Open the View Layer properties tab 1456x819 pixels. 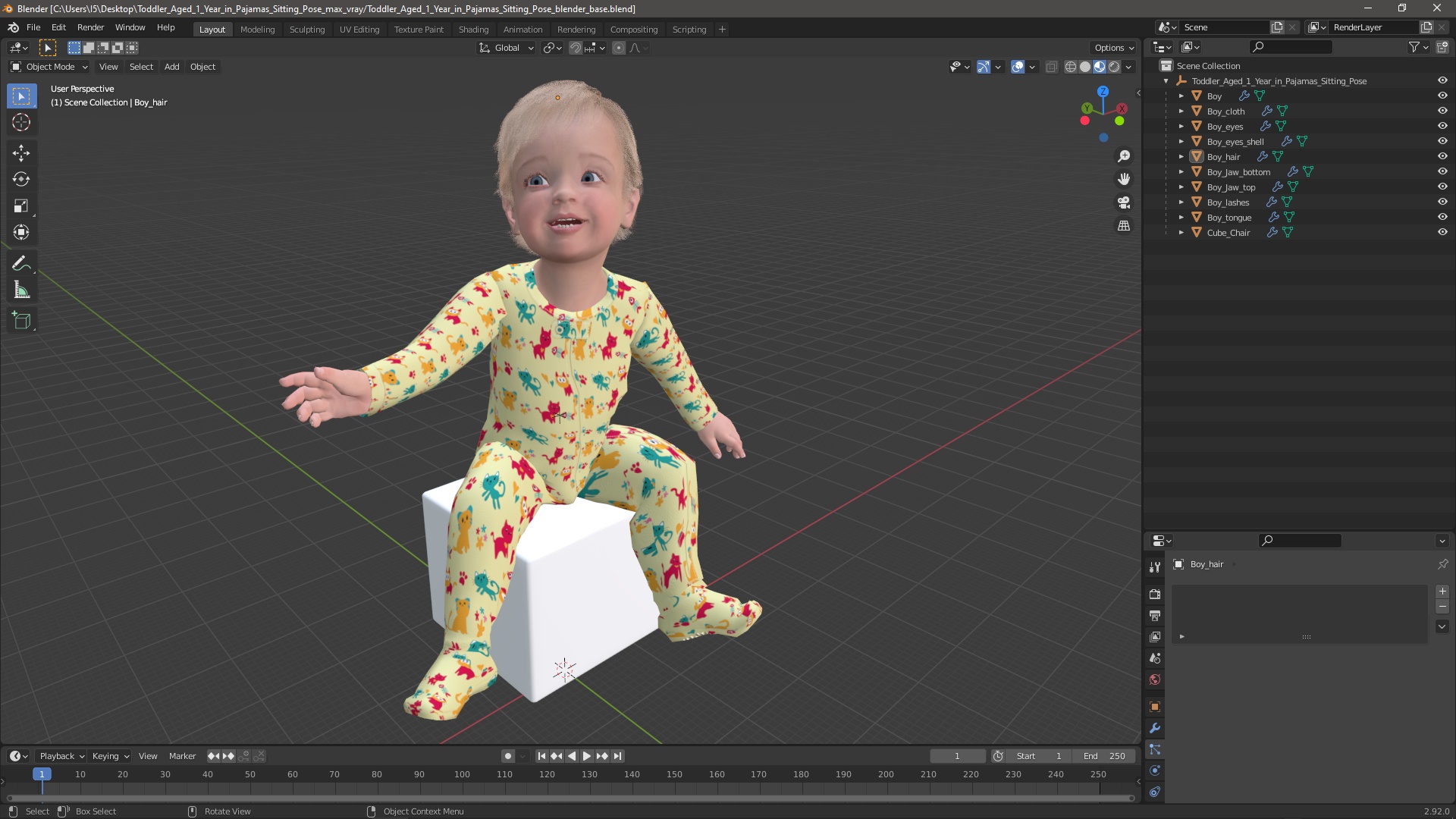click(1154, 636)
